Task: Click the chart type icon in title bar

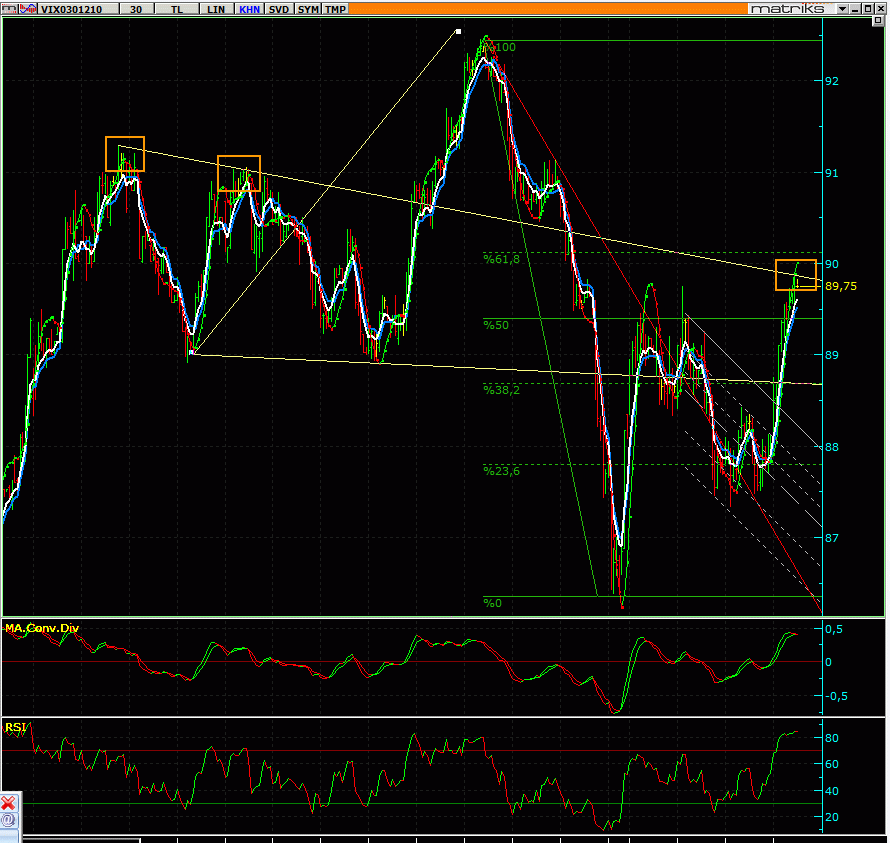Action: click(26, 8)
